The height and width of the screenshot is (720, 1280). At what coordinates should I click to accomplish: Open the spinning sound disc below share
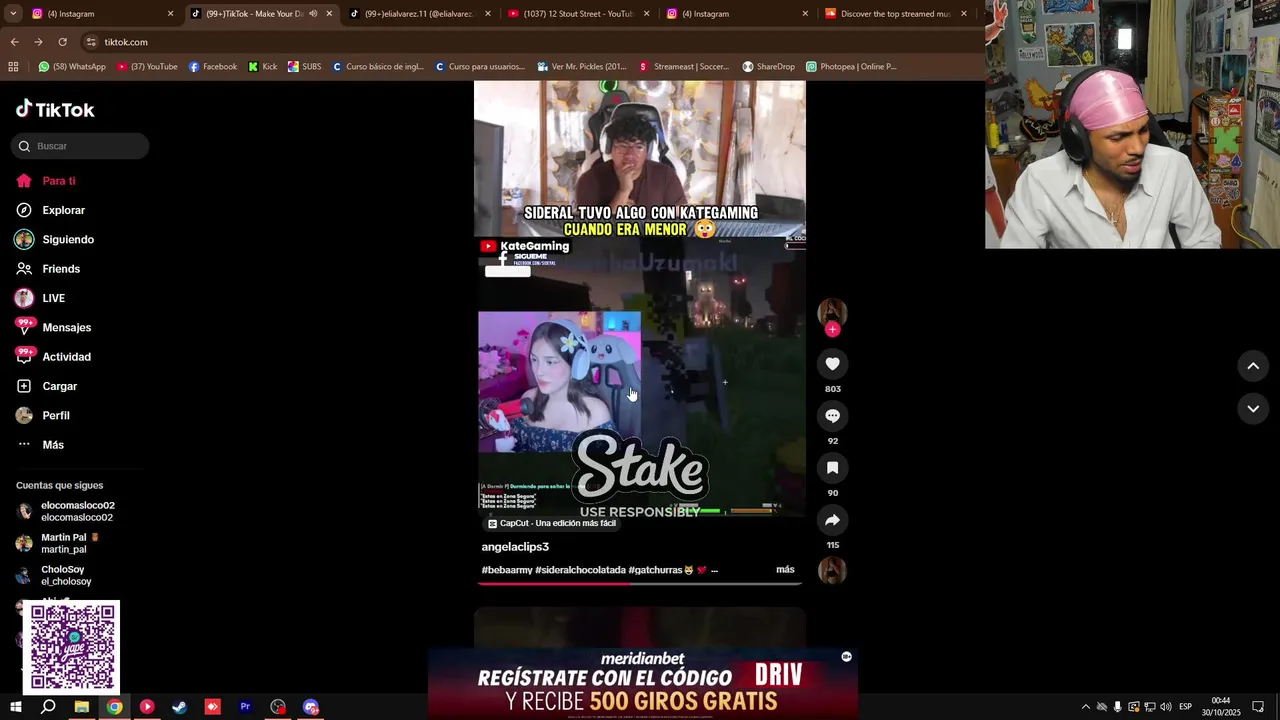click(x=832, y=571)
